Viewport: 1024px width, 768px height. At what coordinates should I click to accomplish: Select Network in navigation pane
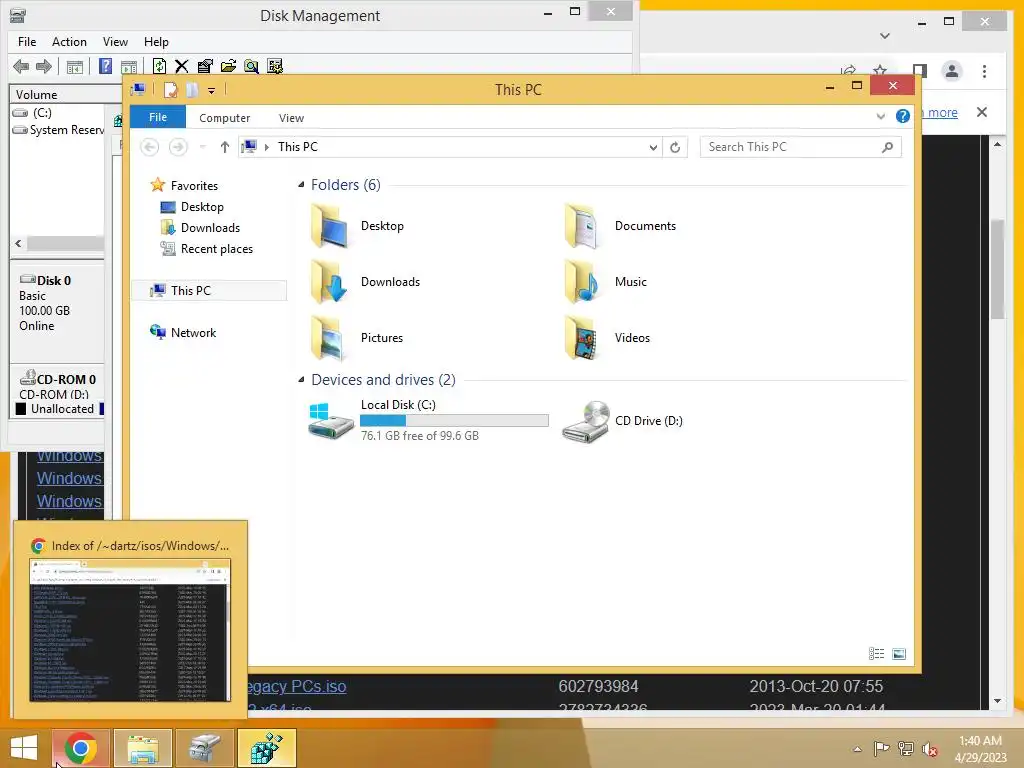[x=193, y=332]
